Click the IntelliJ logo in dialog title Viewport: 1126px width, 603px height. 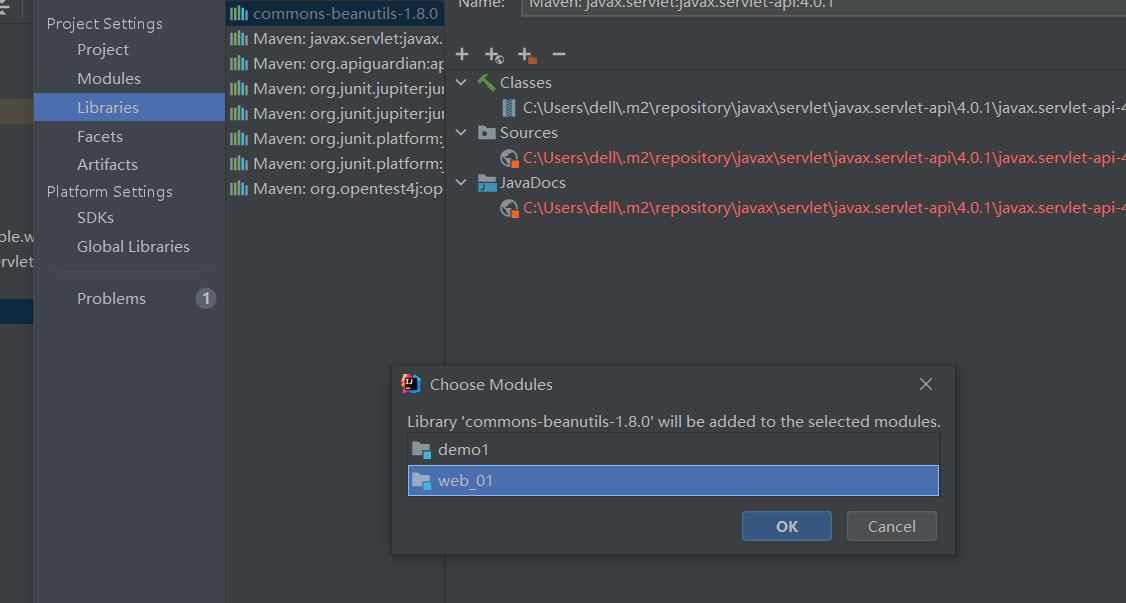click(x=411, y=384)
